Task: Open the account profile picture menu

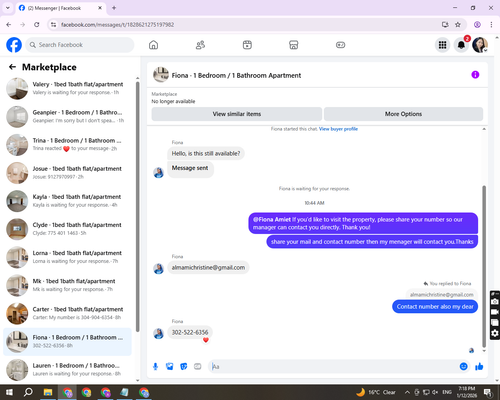Action: click(x=480, y=45)
